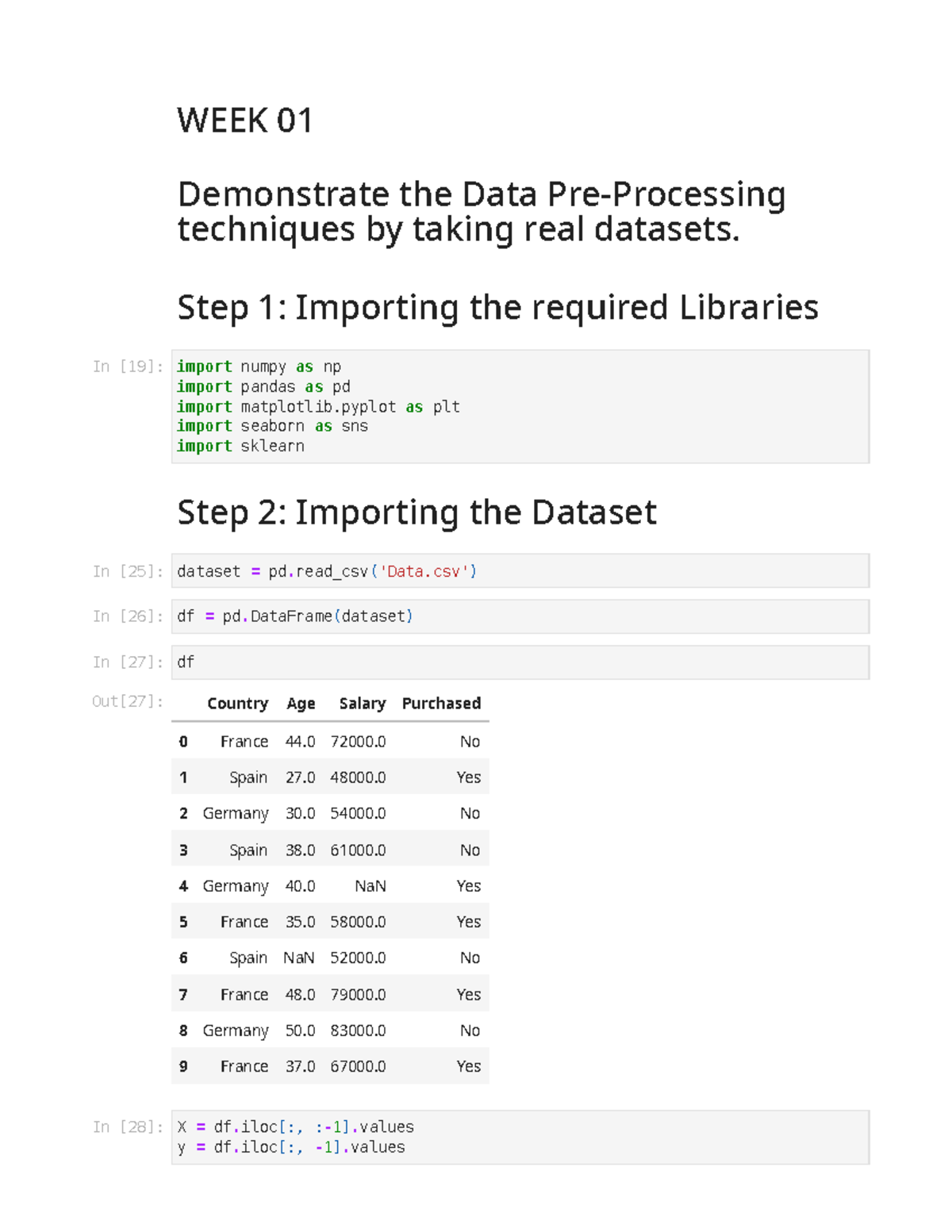Click the Country column header
This screenshot has height=1232, width=952.
tap(237, 704)
